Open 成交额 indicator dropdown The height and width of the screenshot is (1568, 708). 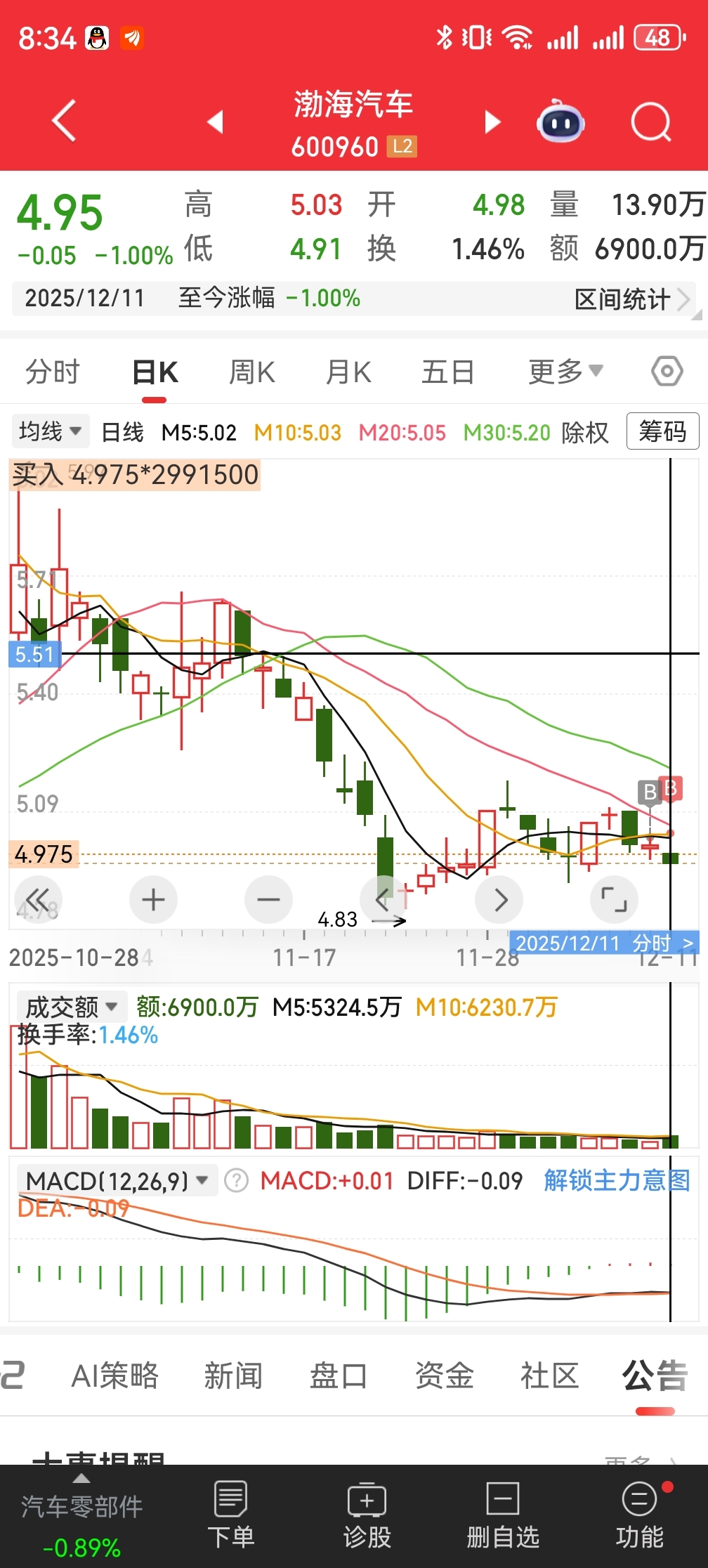tap(71, 1007)
